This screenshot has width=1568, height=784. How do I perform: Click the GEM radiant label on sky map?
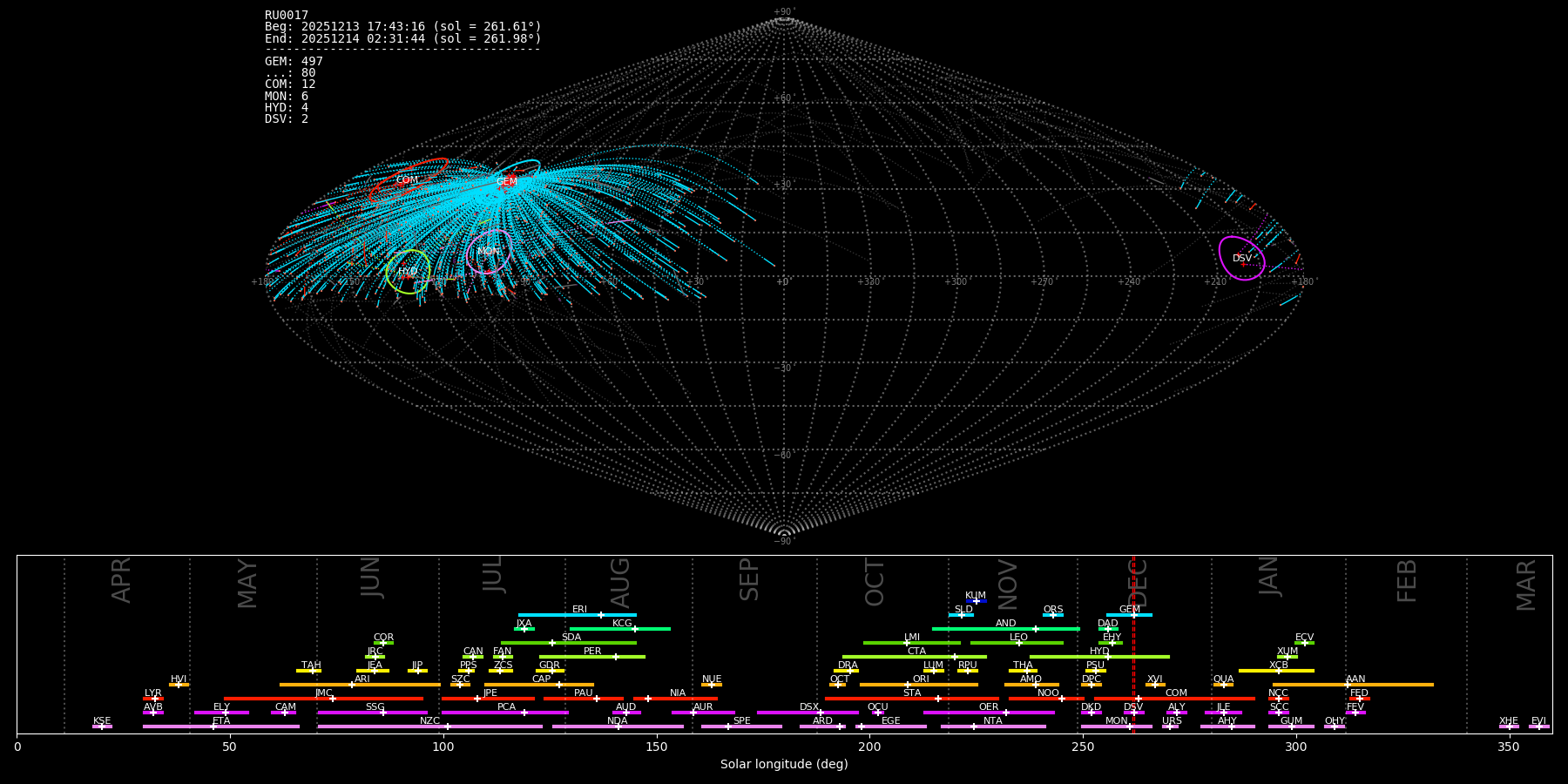click(x=507, y=181)
